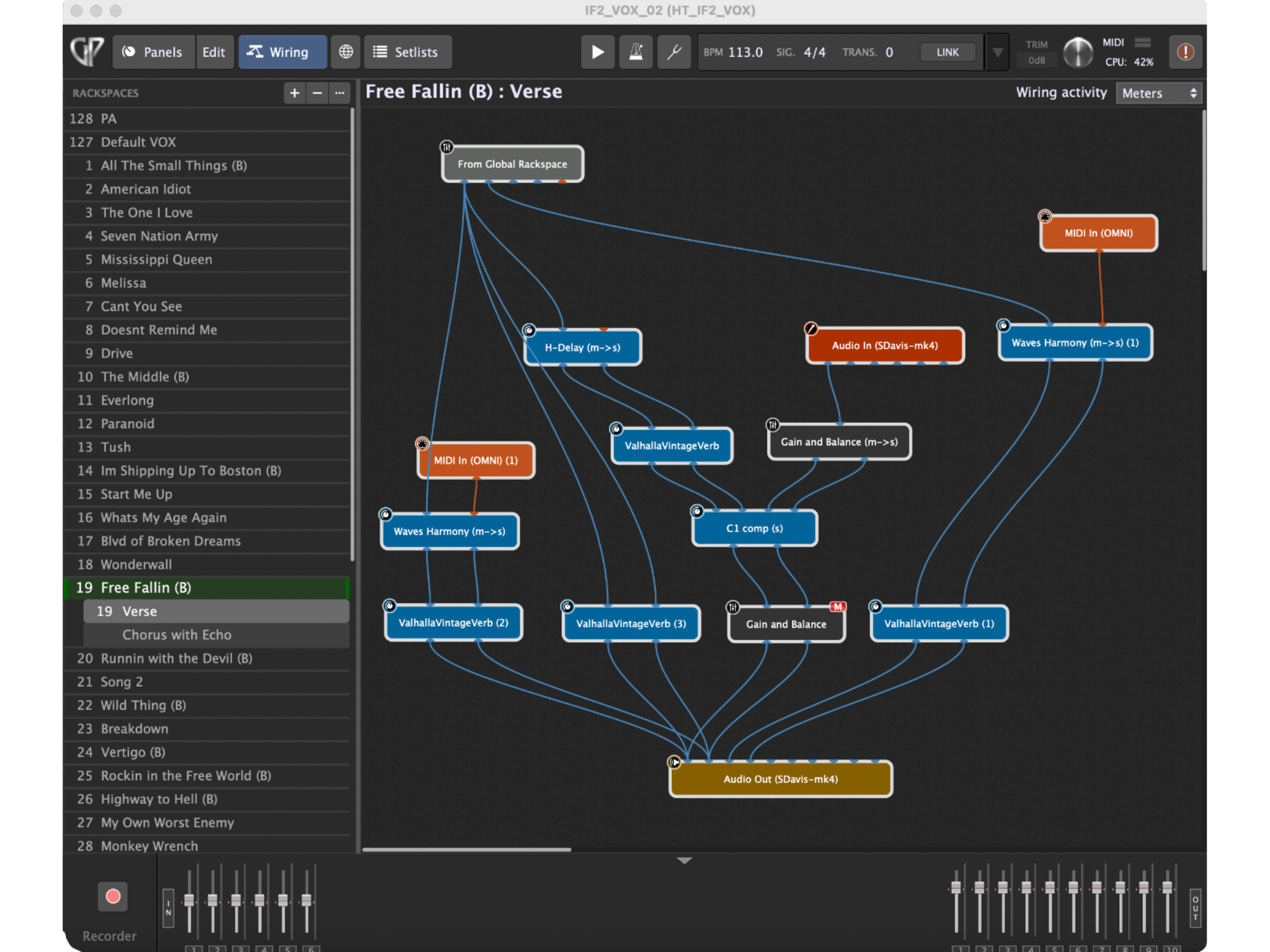
Task: Open the Setlists view
Action: coord(407,52)
